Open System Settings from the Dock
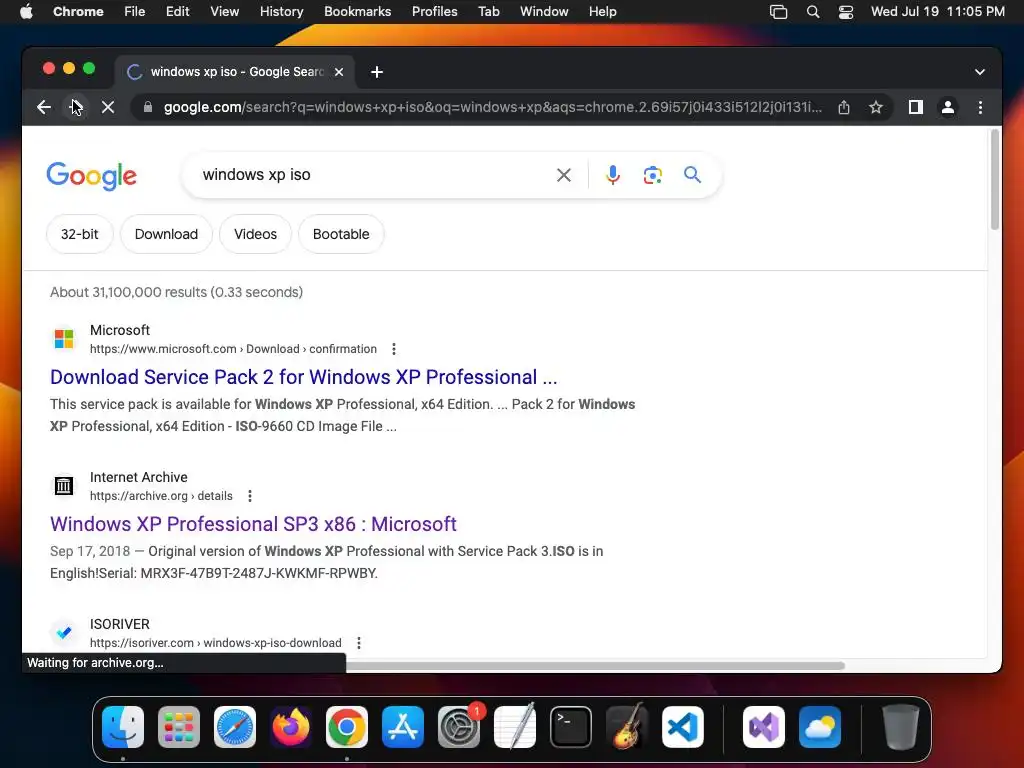 (459, 727)
